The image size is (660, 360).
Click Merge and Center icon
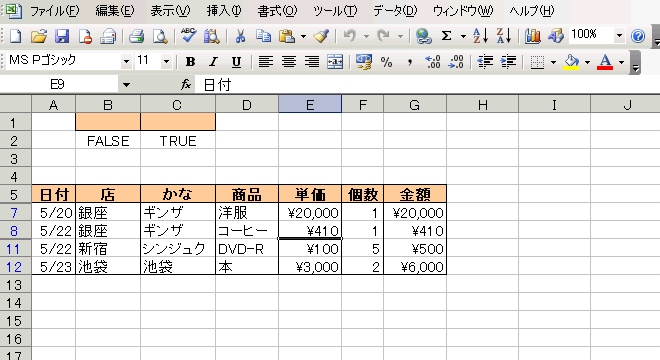(335, 62)
